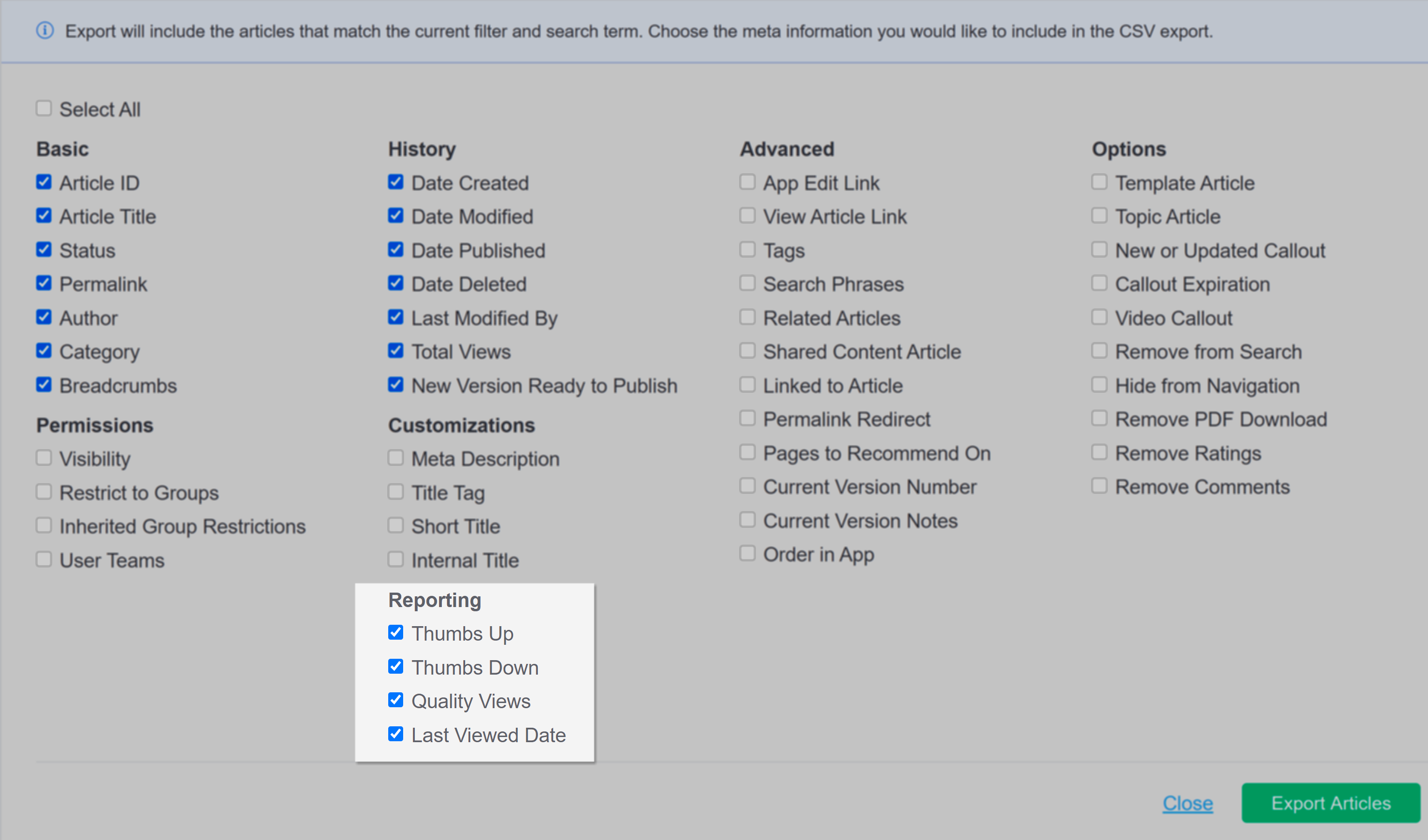Screen dimensions: 1428x840
Task: Disable the Quality Views option
Action: click(x=396, y=700)
